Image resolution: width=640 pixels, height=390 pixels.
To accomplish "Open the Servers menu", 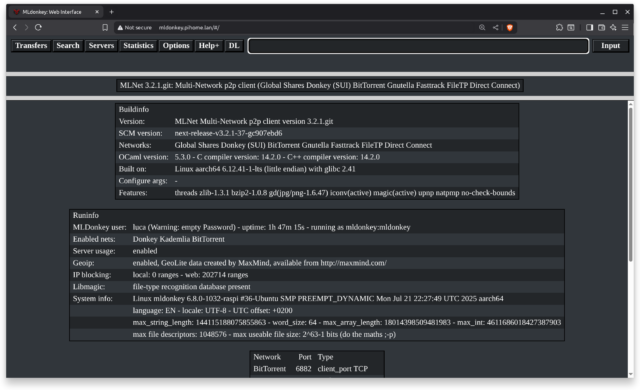I will pyautogui.click(x=101, y=46).
